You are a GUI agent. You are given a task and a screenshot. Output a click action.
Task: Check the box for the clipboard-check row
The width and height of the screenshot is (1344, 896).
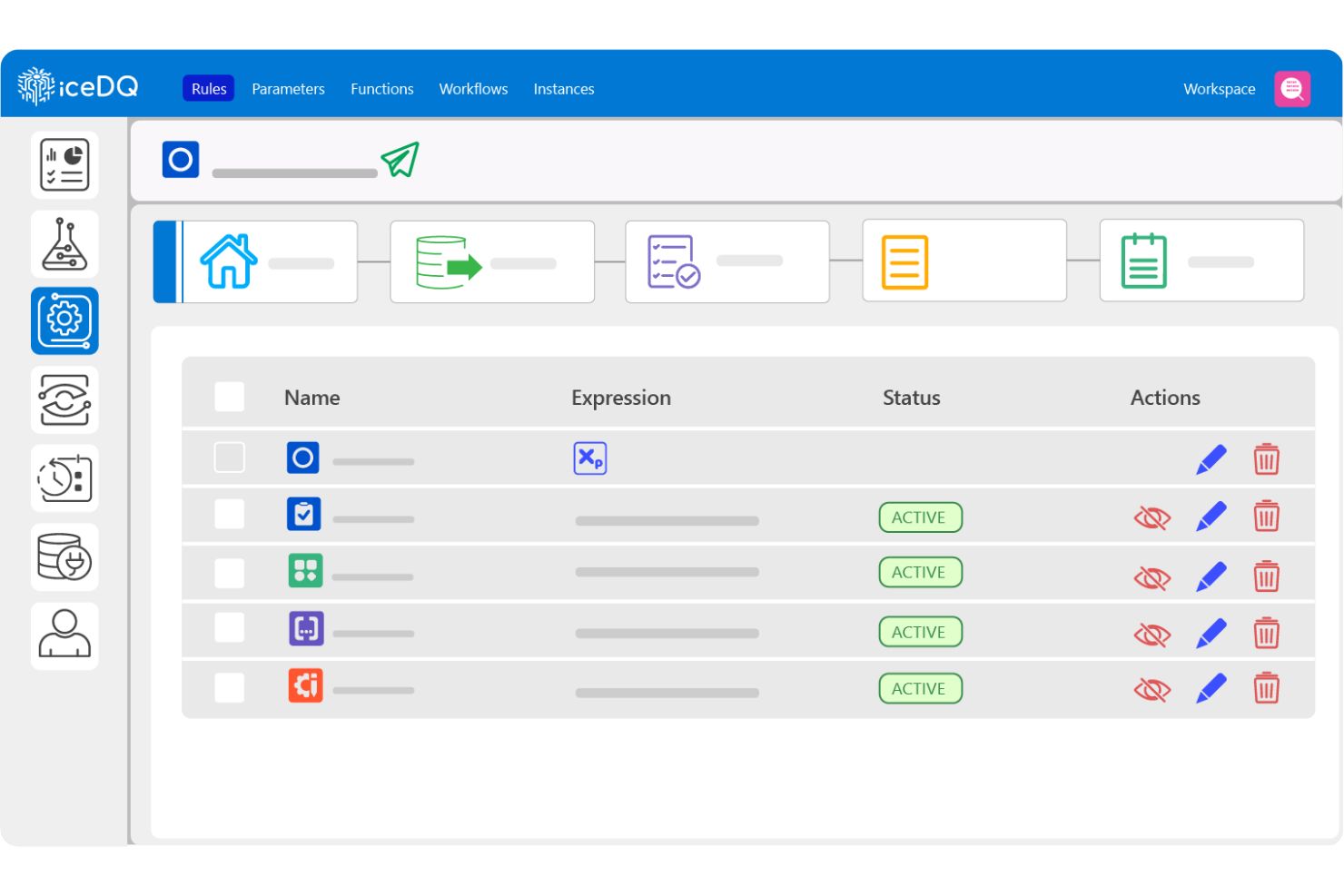click(229, 514)
